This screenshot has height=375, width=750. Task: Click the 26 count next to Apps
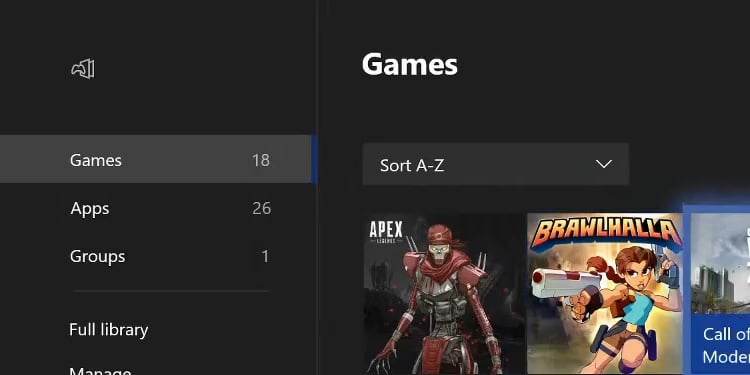[261, 209]
